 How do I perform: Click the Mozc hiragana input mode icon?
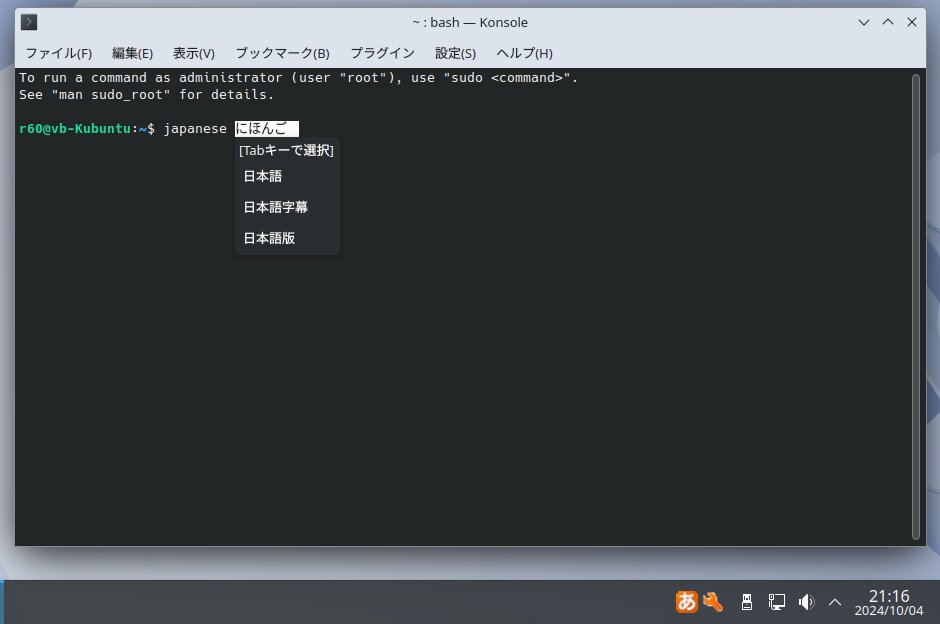[687, 601]
